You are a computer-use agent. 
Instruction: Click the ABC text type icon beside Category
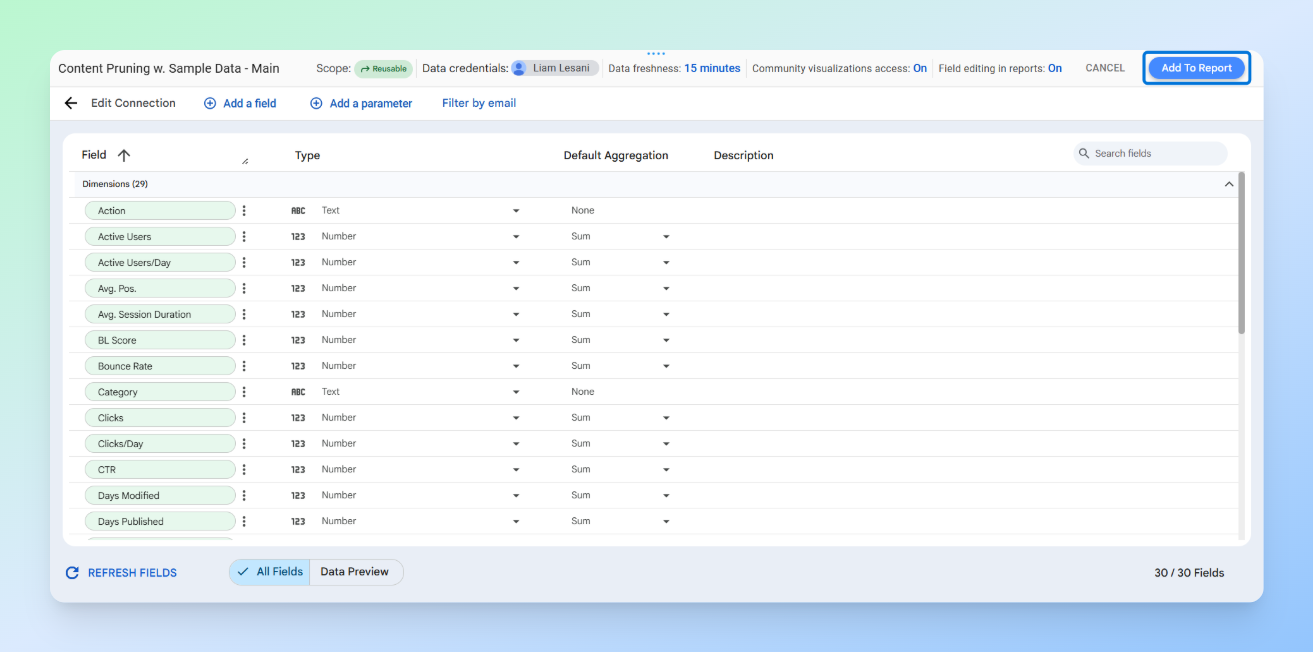(x=298, y=391)
